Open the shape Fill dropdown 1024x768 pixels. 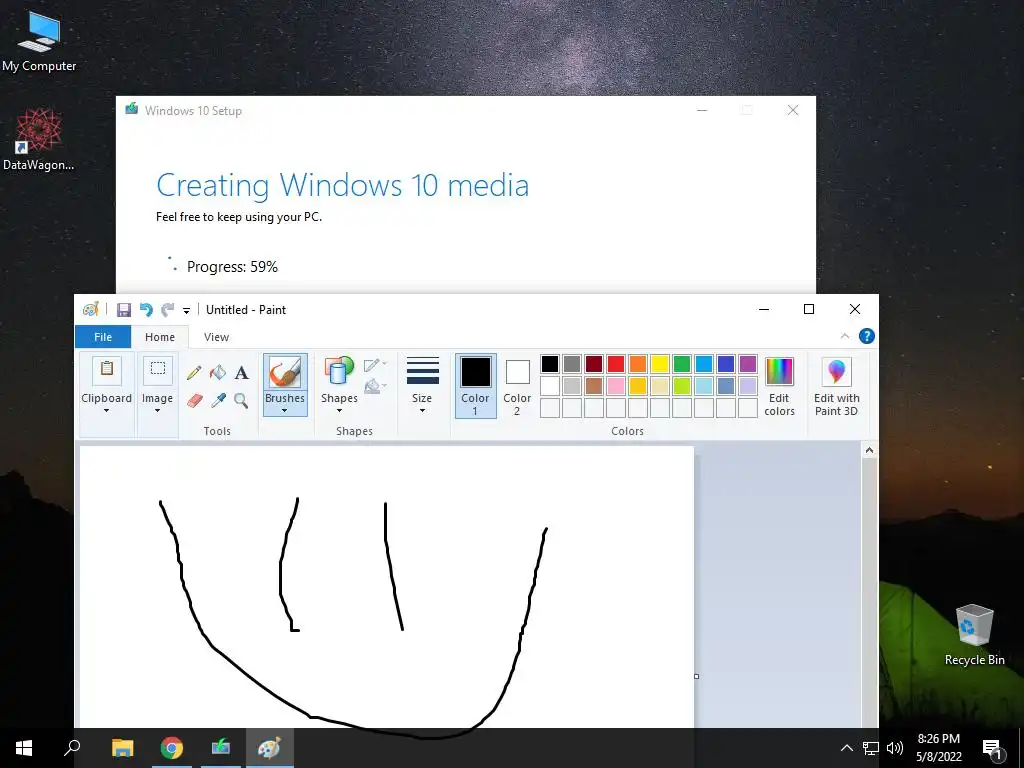pos(376,387)
